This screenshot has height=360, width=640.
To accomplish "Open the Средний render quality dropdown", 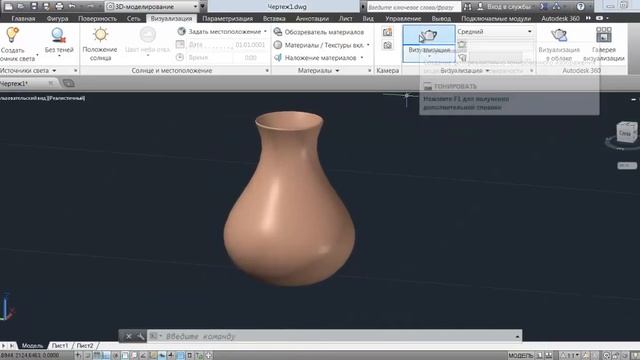I will [495, 31].
